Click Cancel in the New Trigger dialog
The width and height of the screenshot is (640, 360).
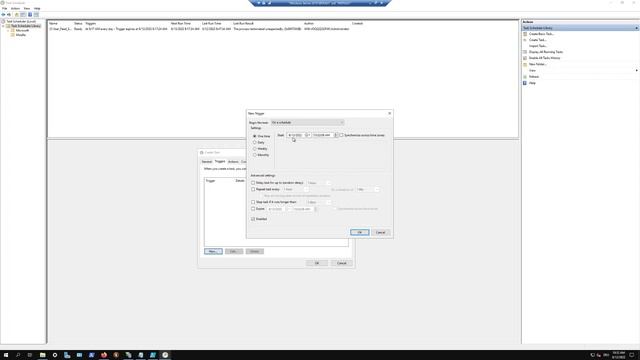380,232
